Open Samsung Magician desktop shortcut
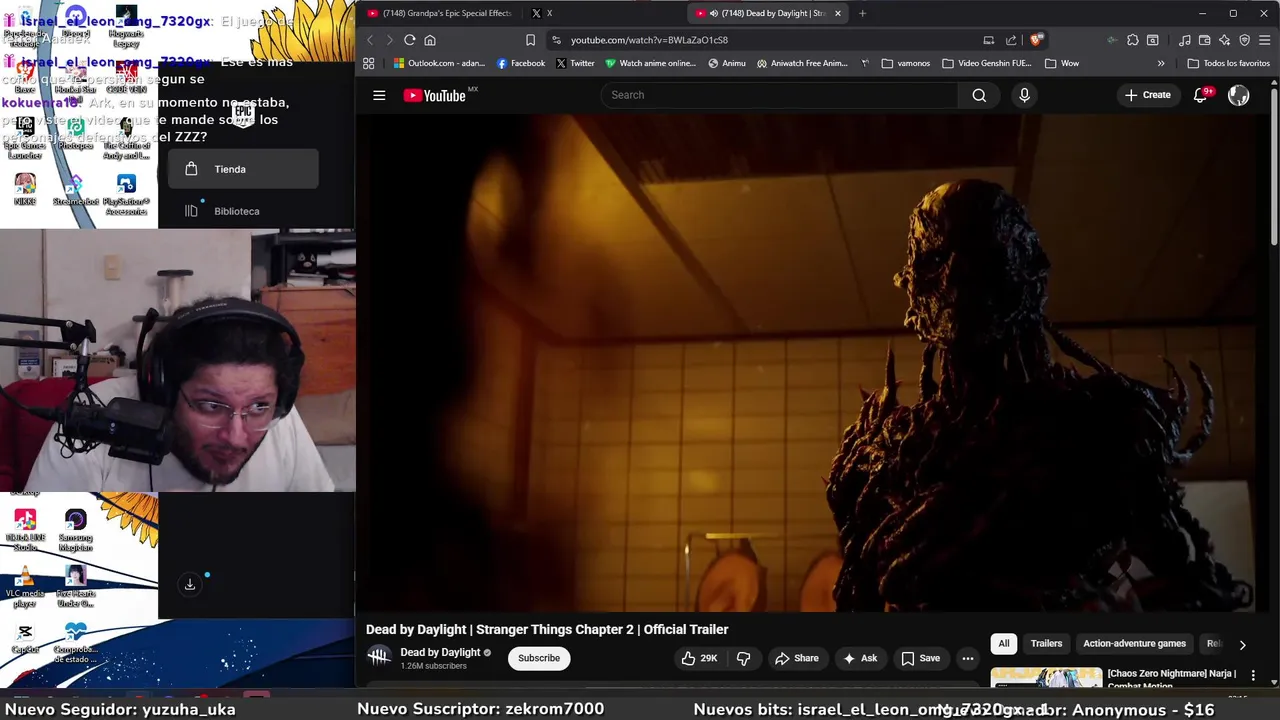This screenshot has width=1280, height=720. click(76, 530)
